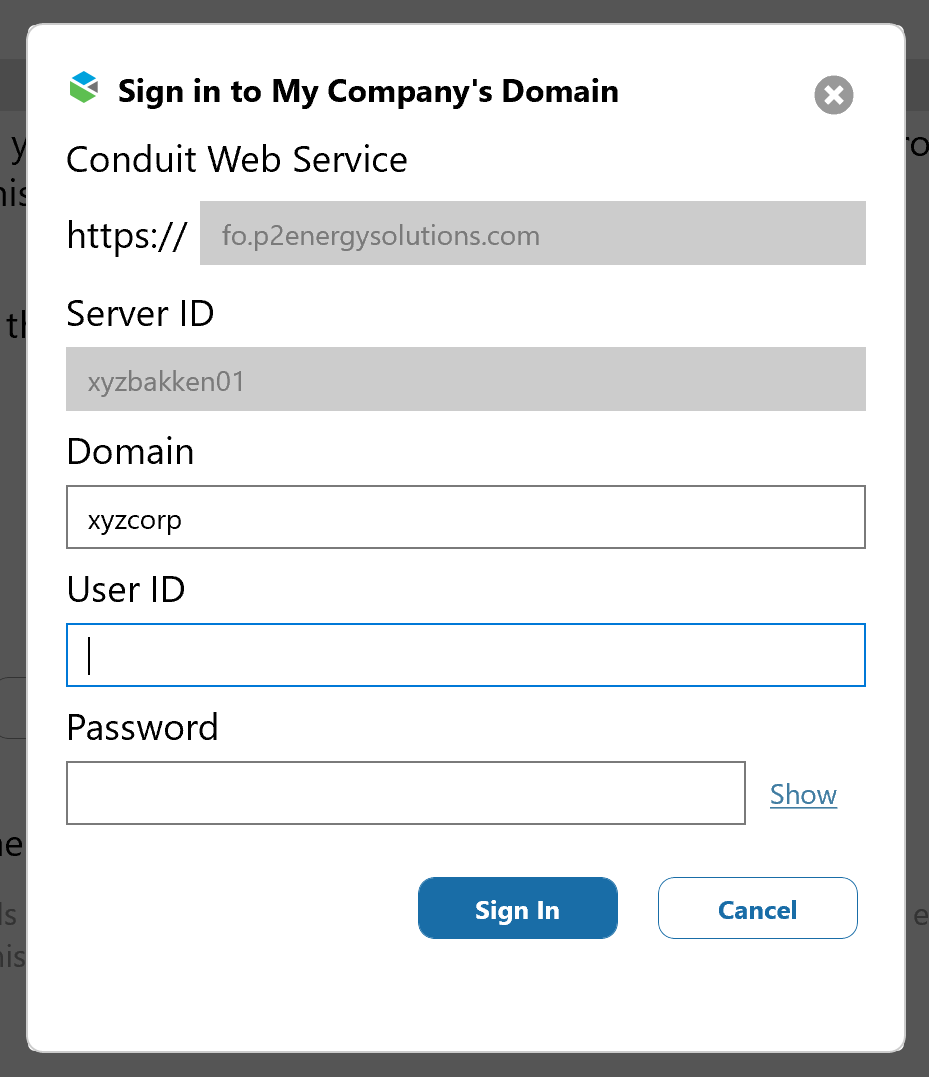Click the dialog title 'Sign in to My Company's Domain'

coord(368,92)
